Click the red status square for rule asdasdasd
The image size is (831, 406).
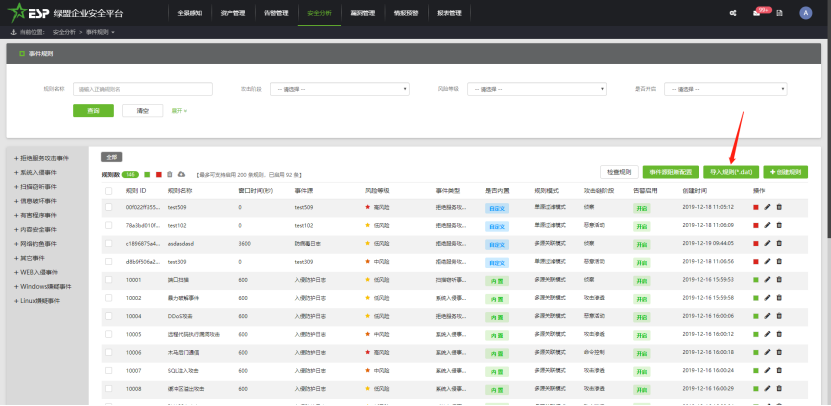pos(756,243)
